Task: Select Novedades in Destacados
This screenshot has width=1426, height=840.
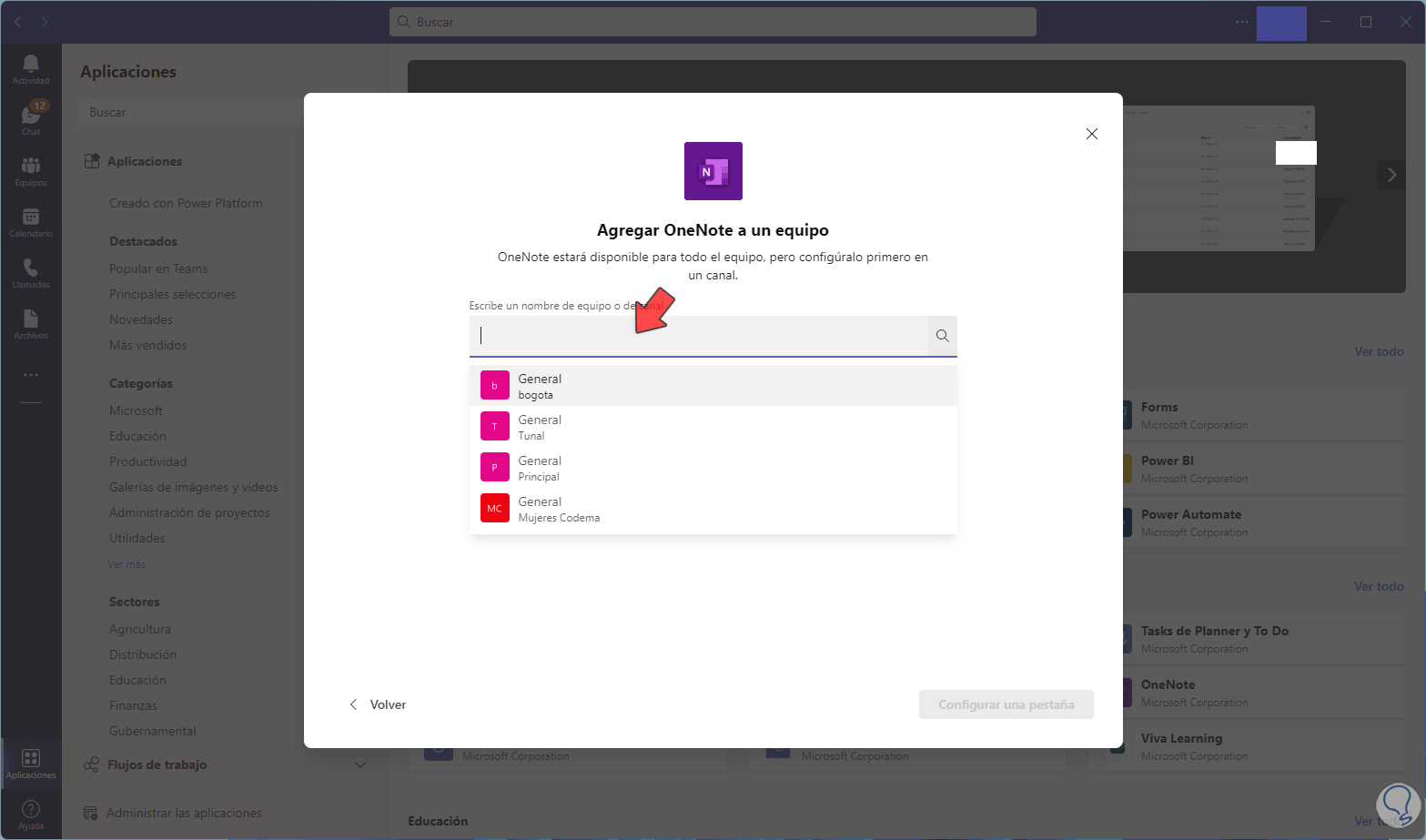Action: pos(141,319)
